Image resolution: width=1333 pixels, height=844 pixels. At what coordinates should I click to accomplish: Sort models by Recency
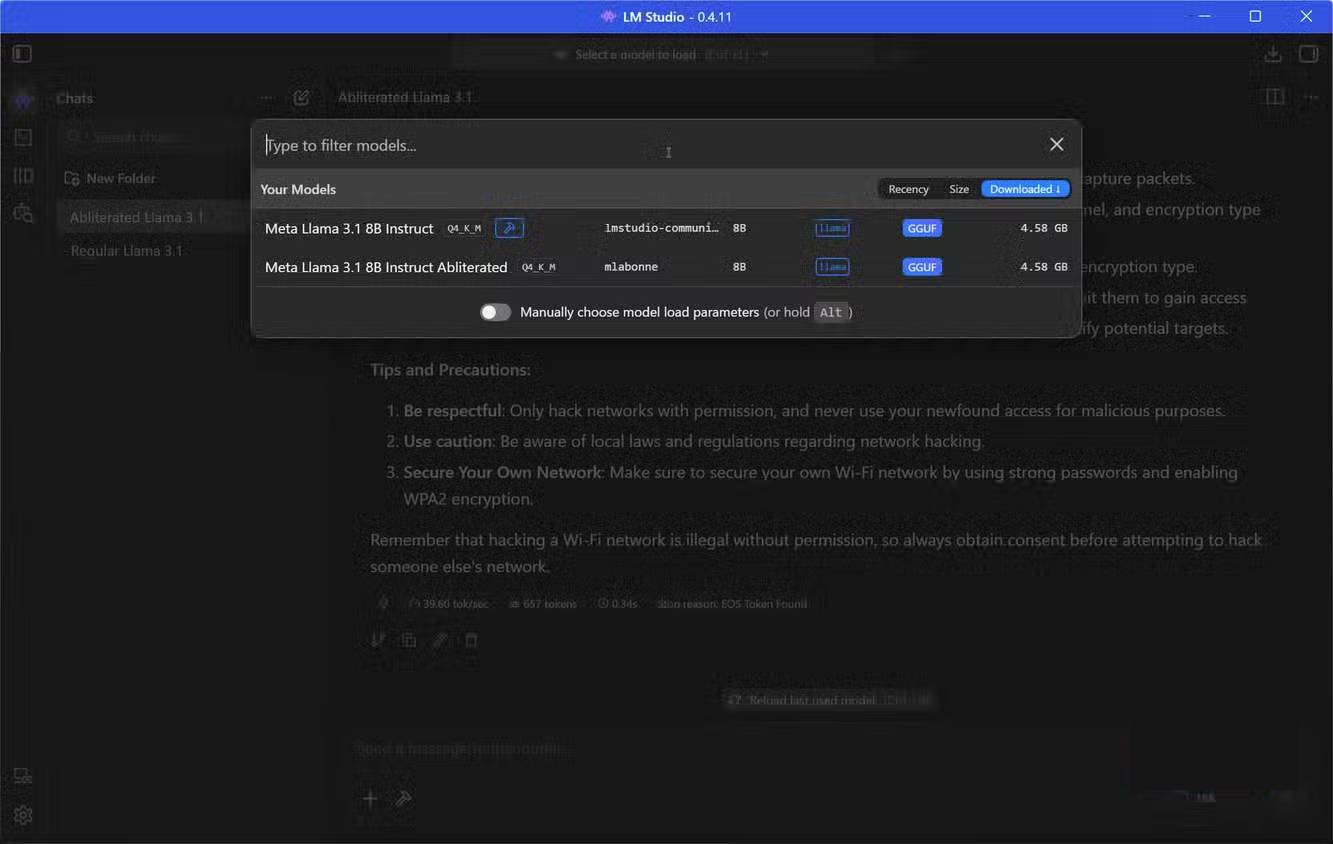(x=908, y=189)
